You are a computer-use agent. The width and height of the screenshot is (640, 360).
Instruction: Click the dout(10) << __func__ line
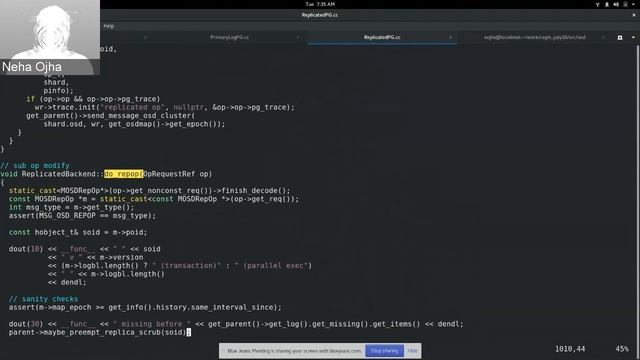84,249
